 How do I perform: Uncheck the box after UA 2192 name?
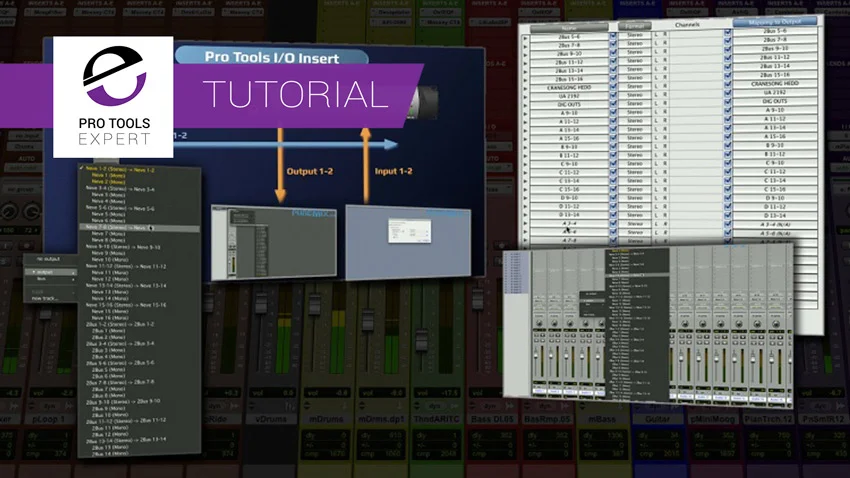pyautogui.click(x=613, y=95)
